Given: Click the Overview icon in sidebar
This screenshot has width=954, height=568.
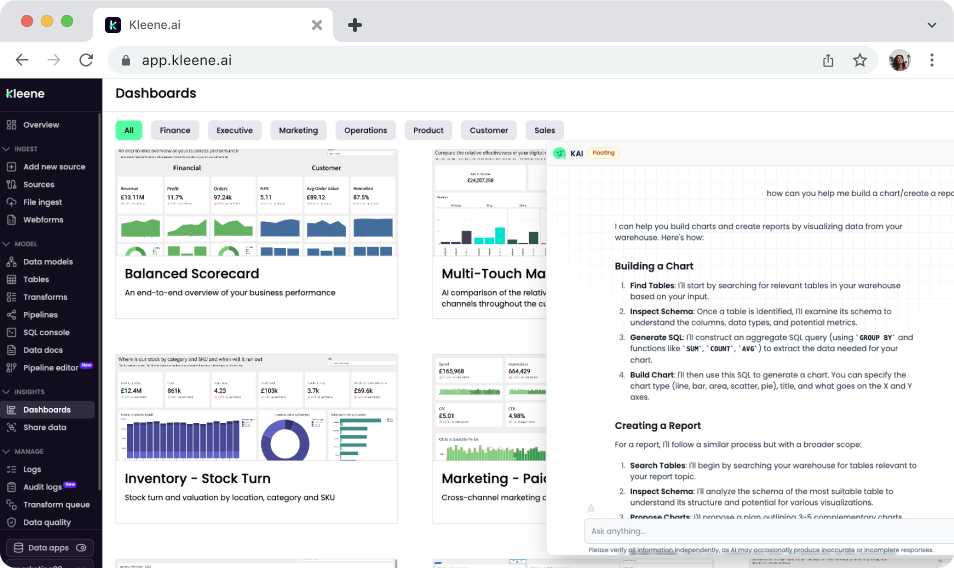Looking at the screenshot, I should click(11, 125).
